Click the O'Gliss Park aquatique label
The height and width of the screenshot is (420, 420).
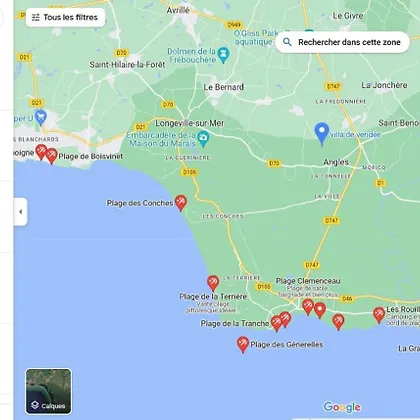(256, 37)
